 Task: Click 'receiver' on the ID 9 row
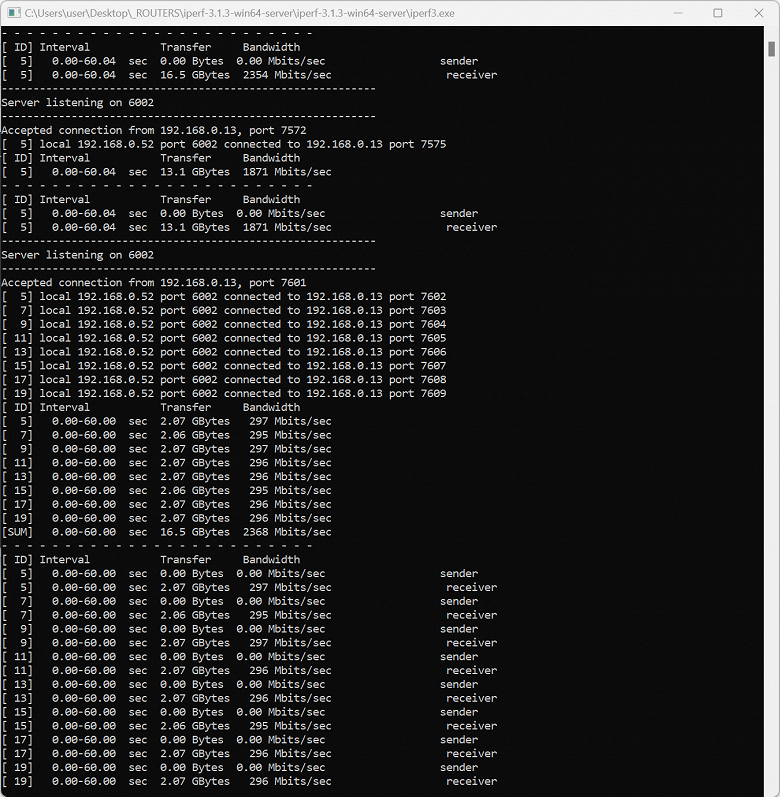click(x=472, y=643)
